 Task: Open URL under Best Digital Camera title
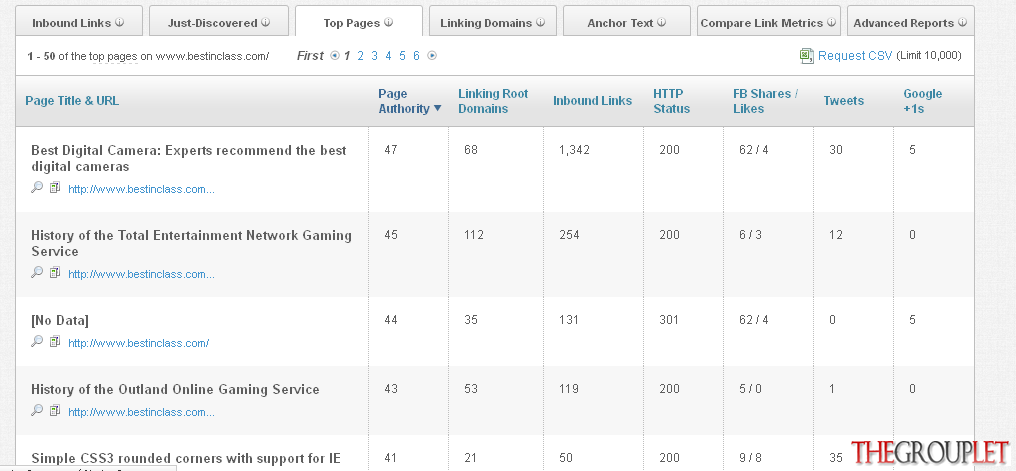coord(141,189)
